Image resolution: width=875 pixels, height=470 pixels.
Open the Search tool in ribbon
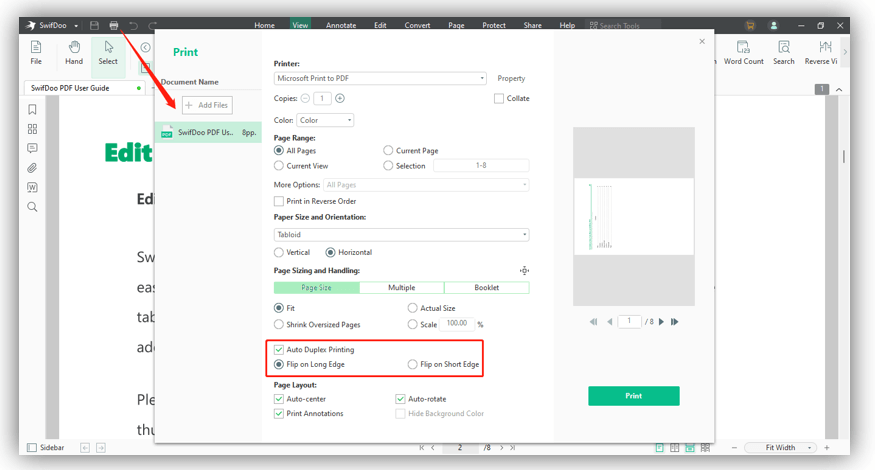(x=783, y=53)
